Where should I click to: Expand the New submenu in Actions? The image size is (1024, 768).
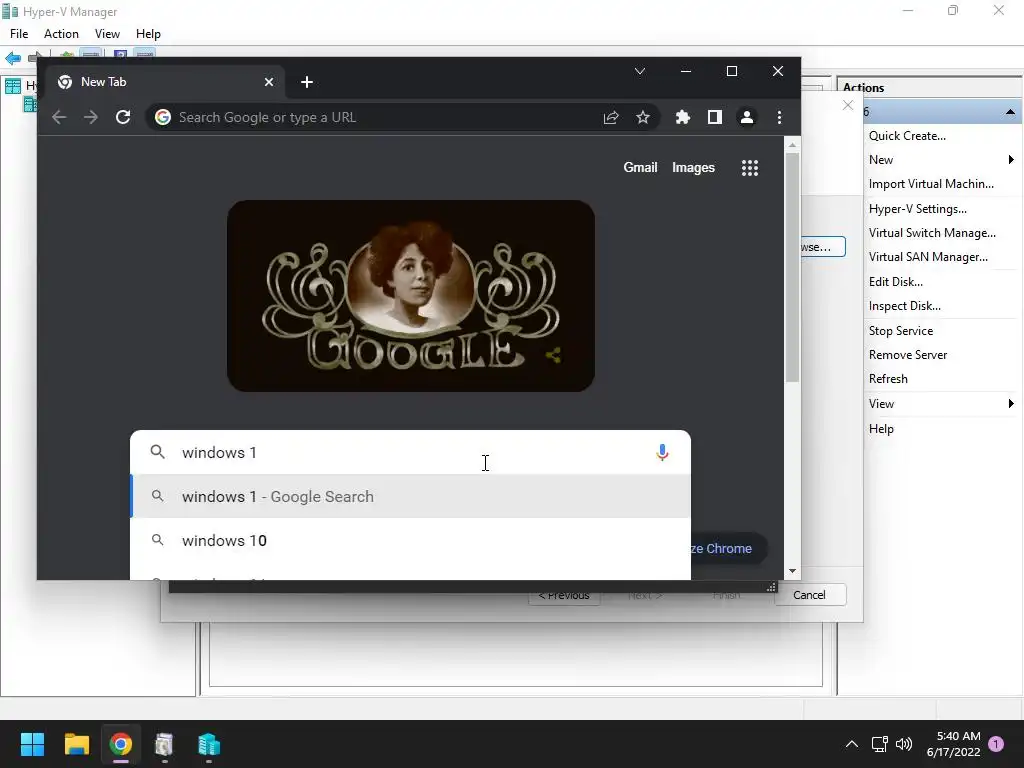click(x=941, y=160)
